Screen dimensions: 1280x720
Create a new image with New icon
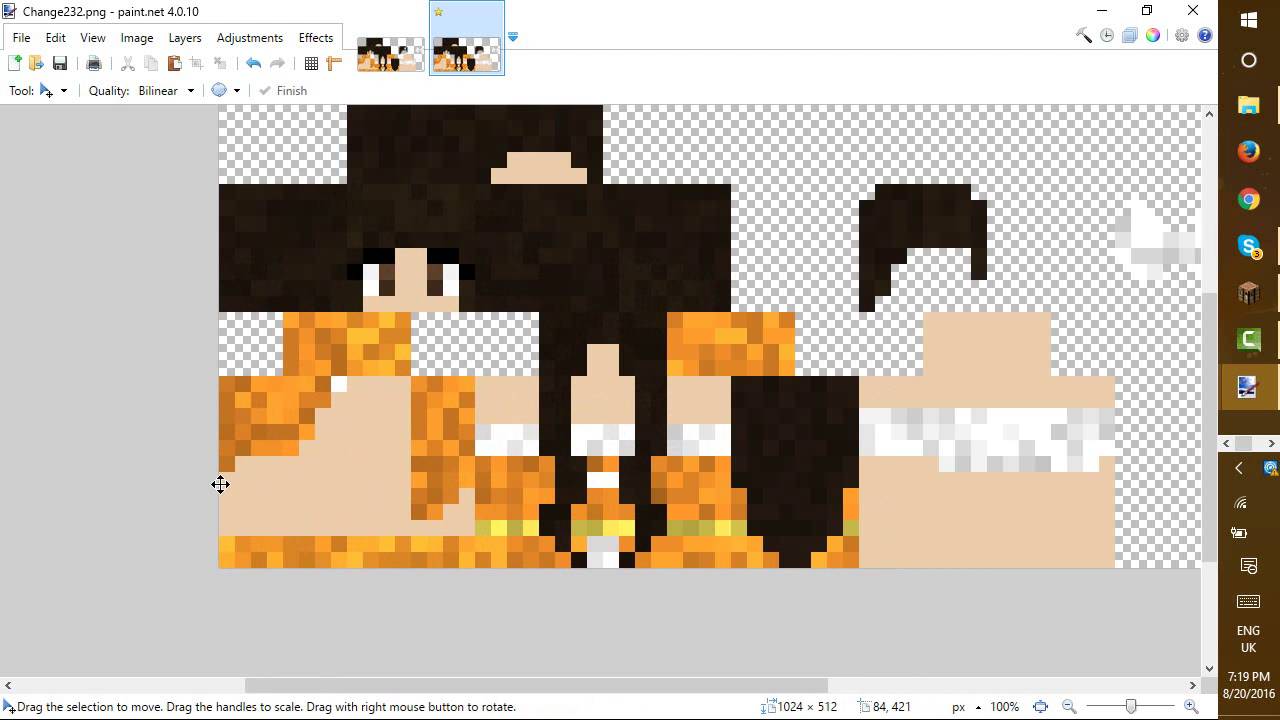pos(14,63)
